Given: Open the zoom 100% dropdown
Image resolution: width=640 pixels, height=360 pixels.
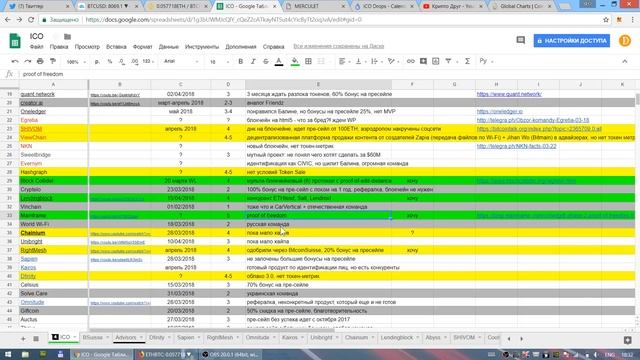Looking at the screenshot, I should point(76,62).
